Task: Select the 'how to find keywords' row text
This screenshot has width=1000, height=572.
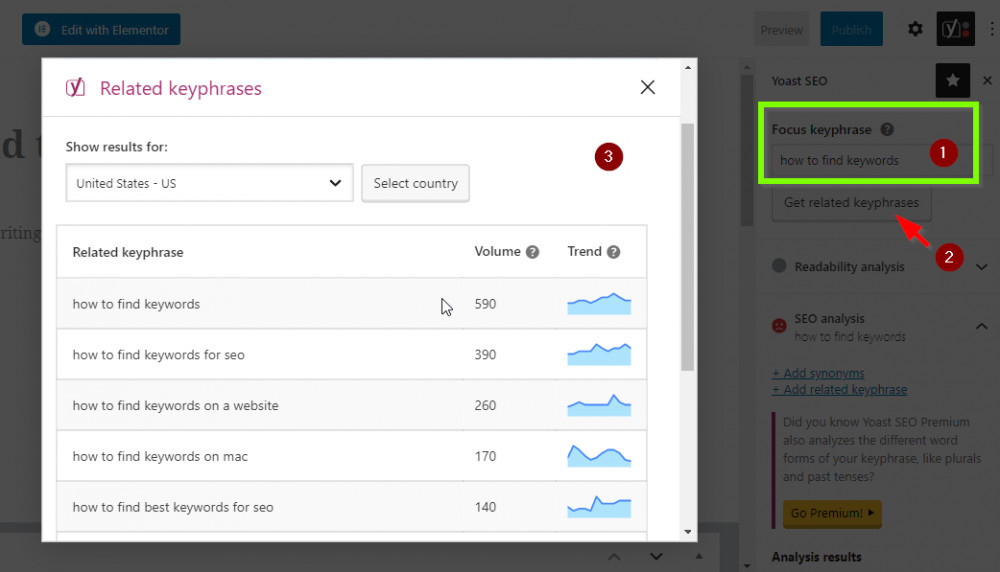Action: [x=136, y=304]
